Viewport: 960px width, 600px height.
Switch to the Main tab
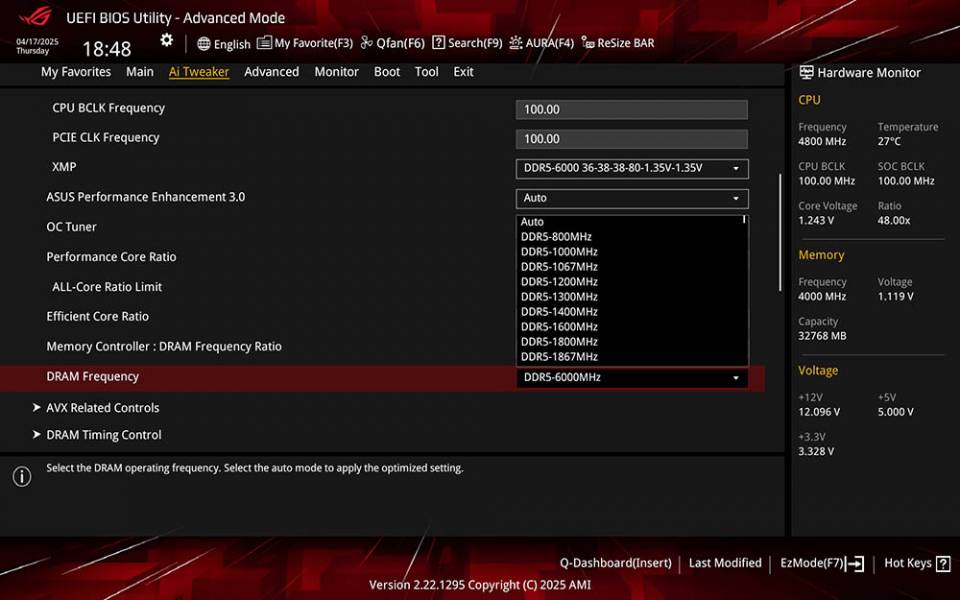140,72
